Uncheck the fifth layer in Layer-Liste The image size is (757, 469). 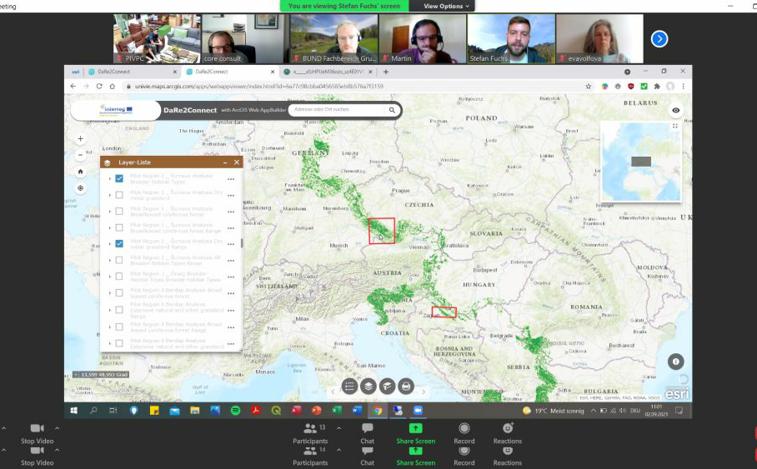[x=120, y=244]
